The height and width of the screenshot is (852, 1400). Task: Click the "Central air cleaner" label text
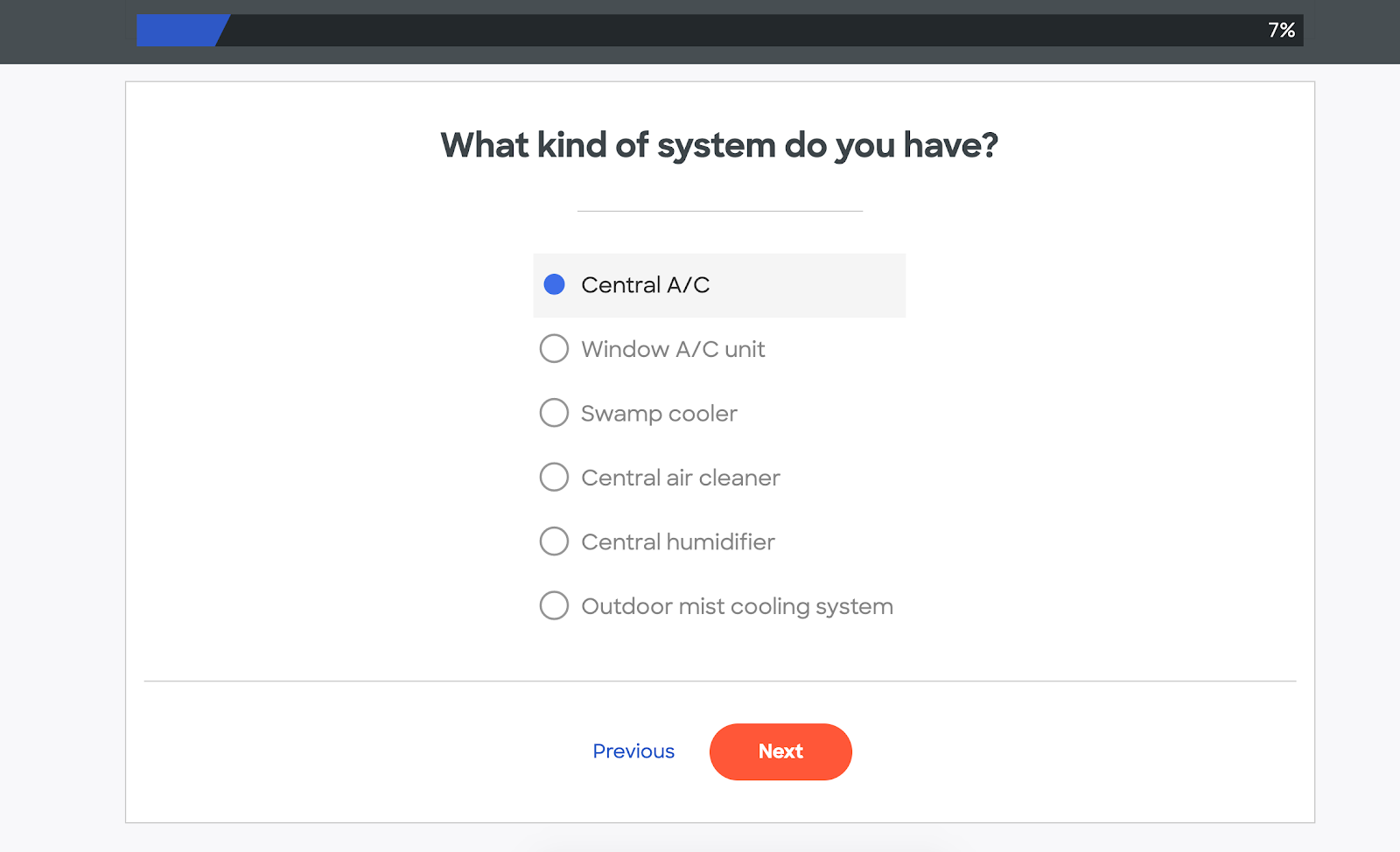coord(680,478)
